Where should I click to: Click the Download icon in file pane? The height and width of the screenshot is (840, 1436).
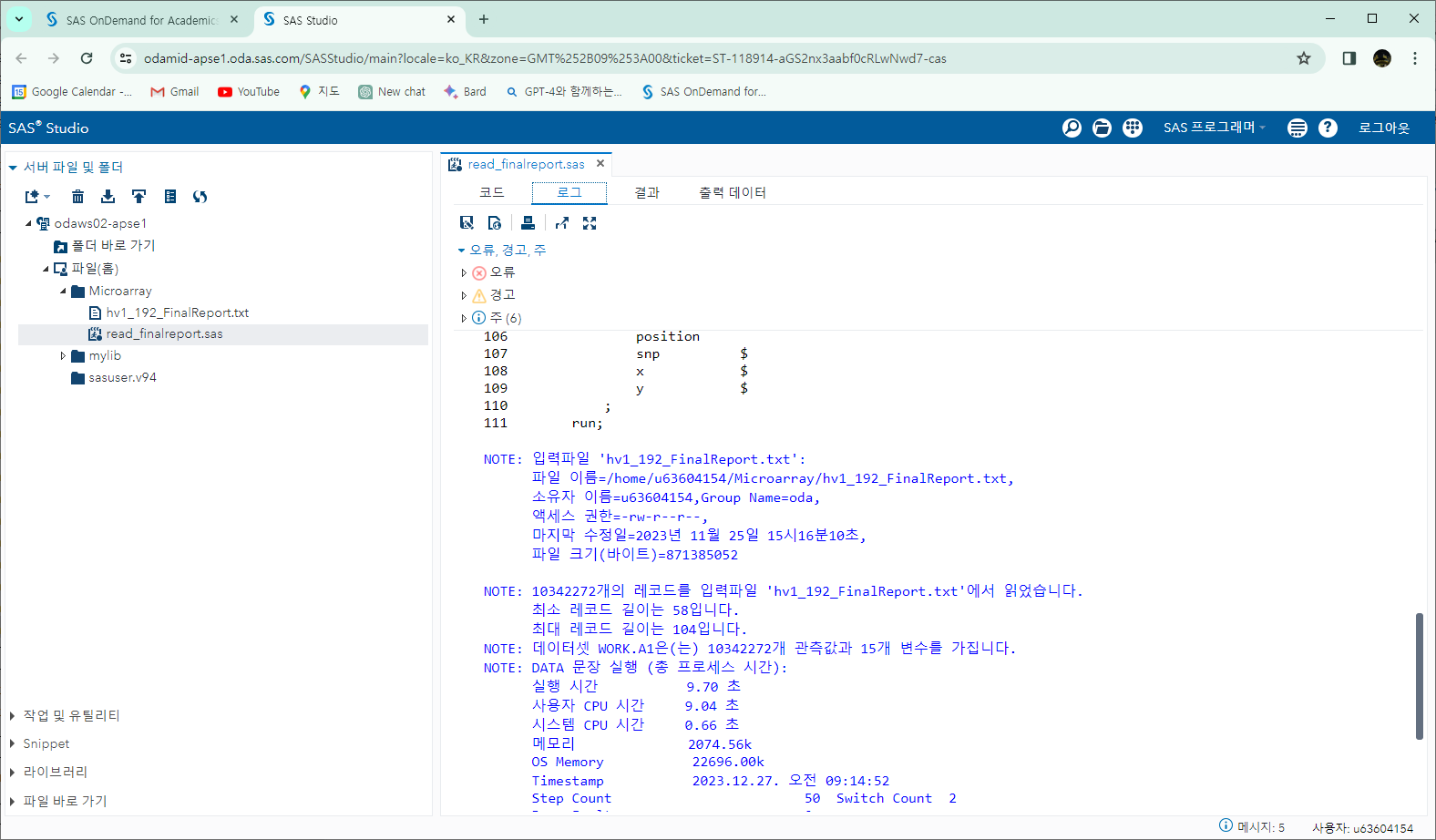tap(108, 196)
